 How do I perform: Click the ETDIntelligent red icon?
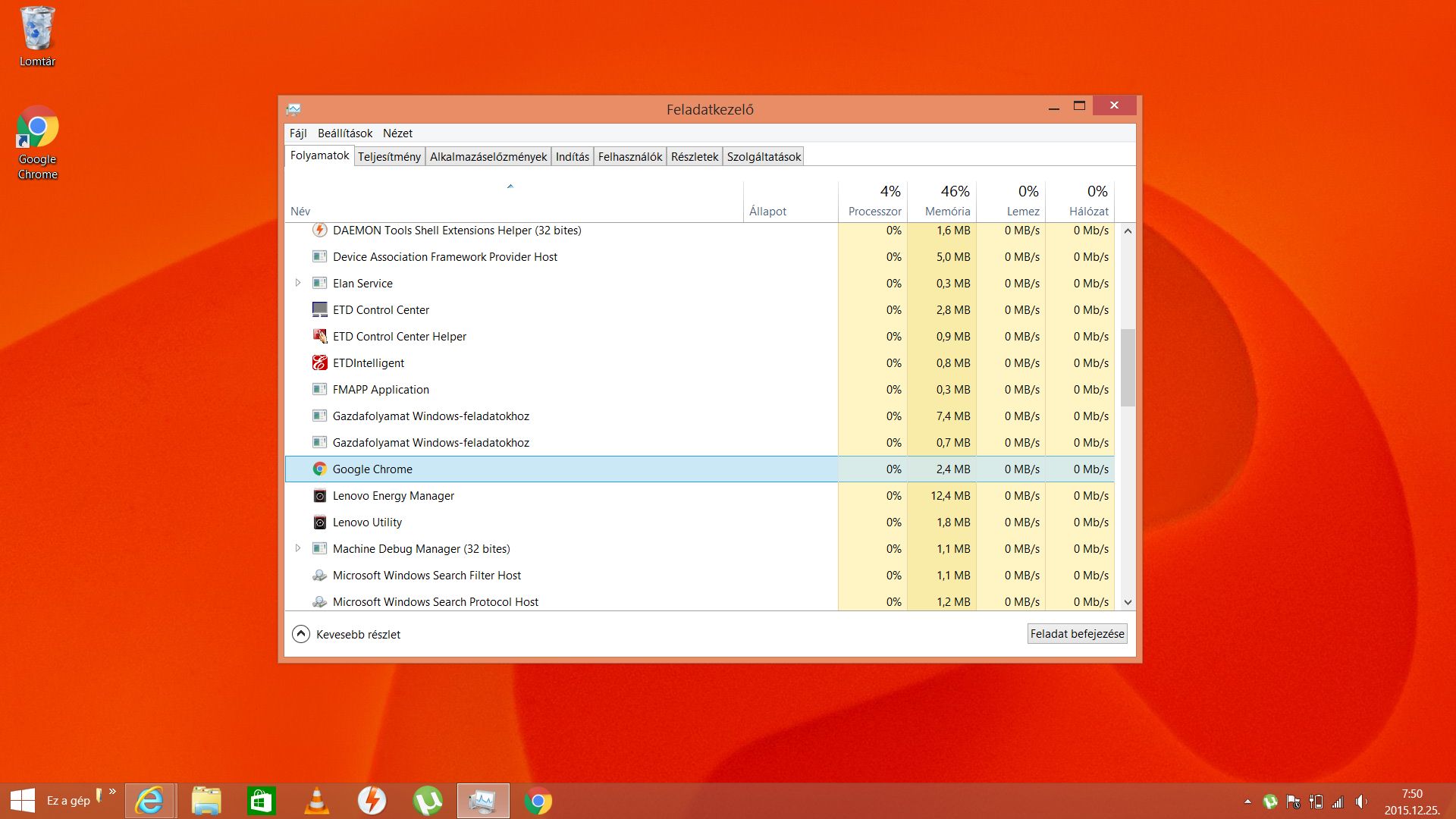click(320, 363)
